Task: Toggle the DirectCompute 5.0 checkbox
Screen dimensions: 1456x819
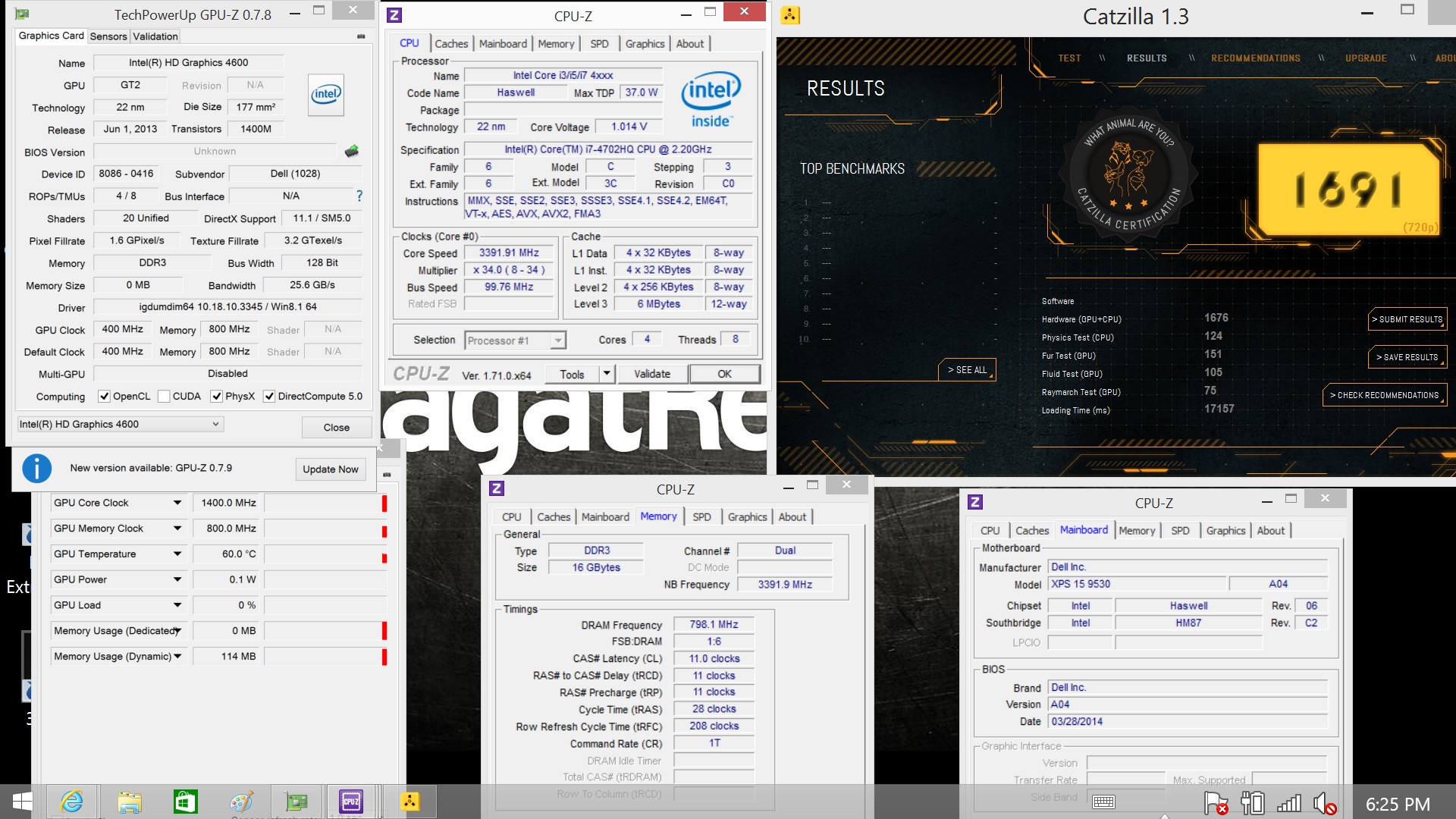Action: tap(269, 397)
